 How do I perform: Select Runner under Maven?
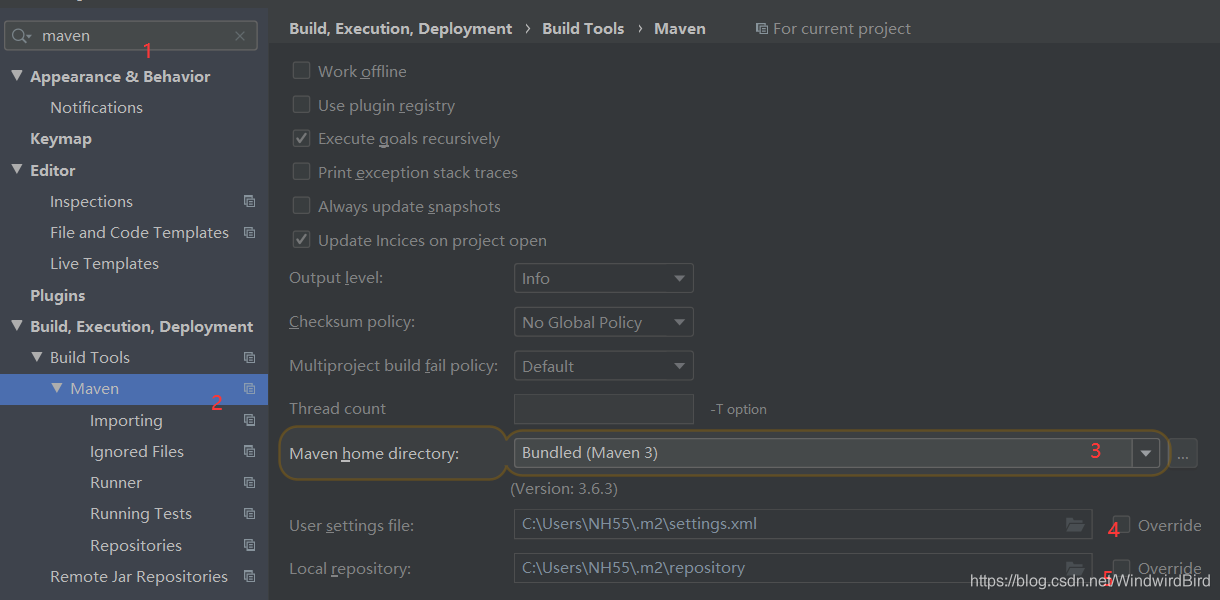(116, 483)
